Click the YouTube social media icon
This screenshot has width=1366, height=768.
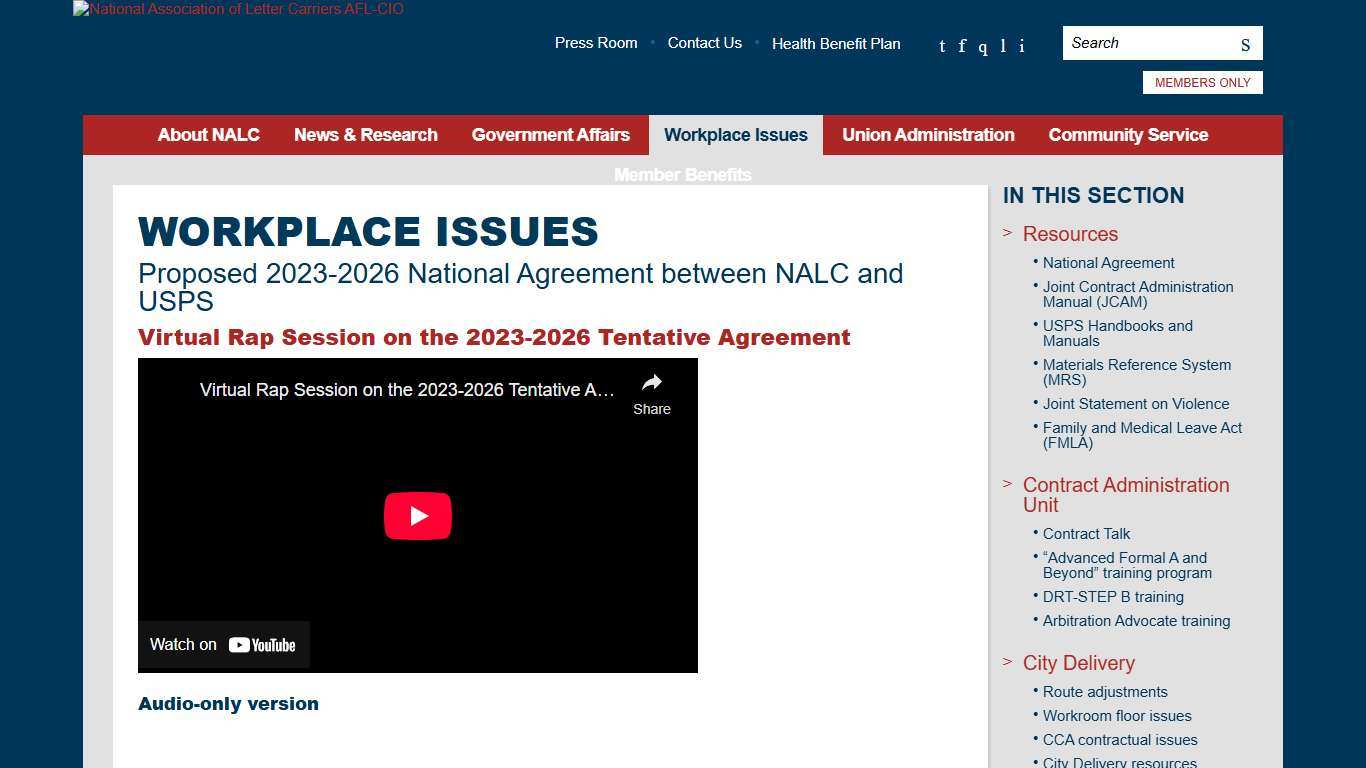point(982,46)
